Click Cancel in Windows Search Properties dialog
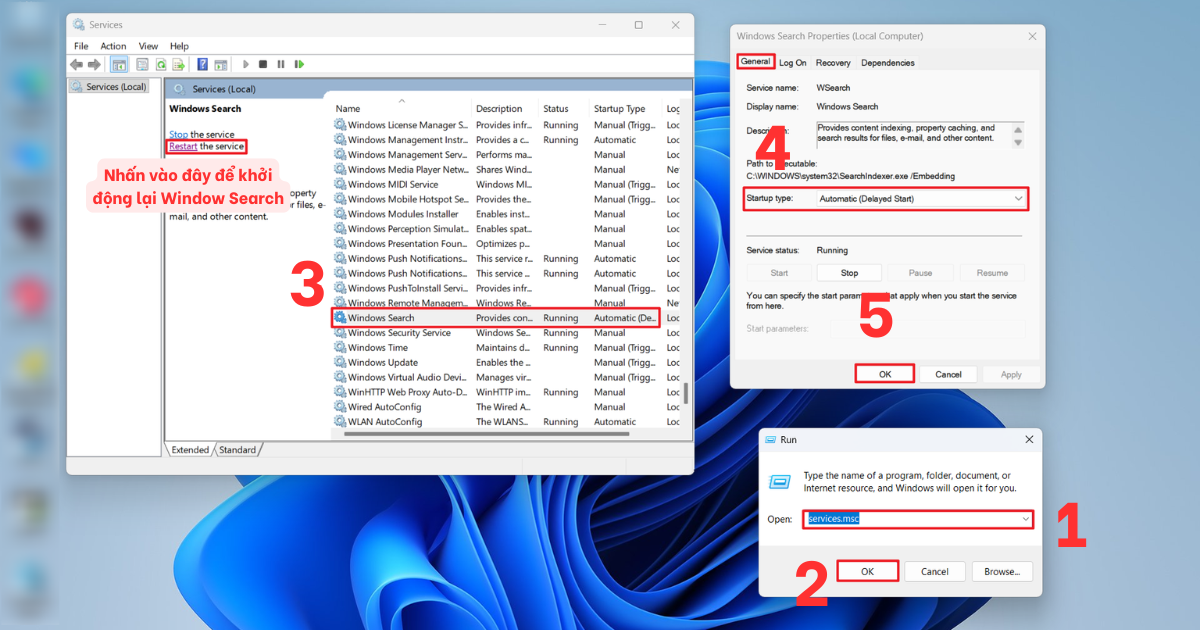 click(x=948, y=374)
